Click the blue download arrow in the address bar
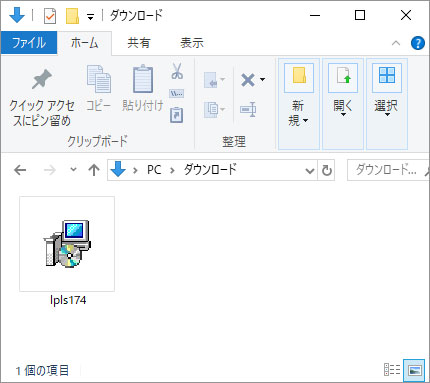The image size is (430, 383). (x=118, y=170)
